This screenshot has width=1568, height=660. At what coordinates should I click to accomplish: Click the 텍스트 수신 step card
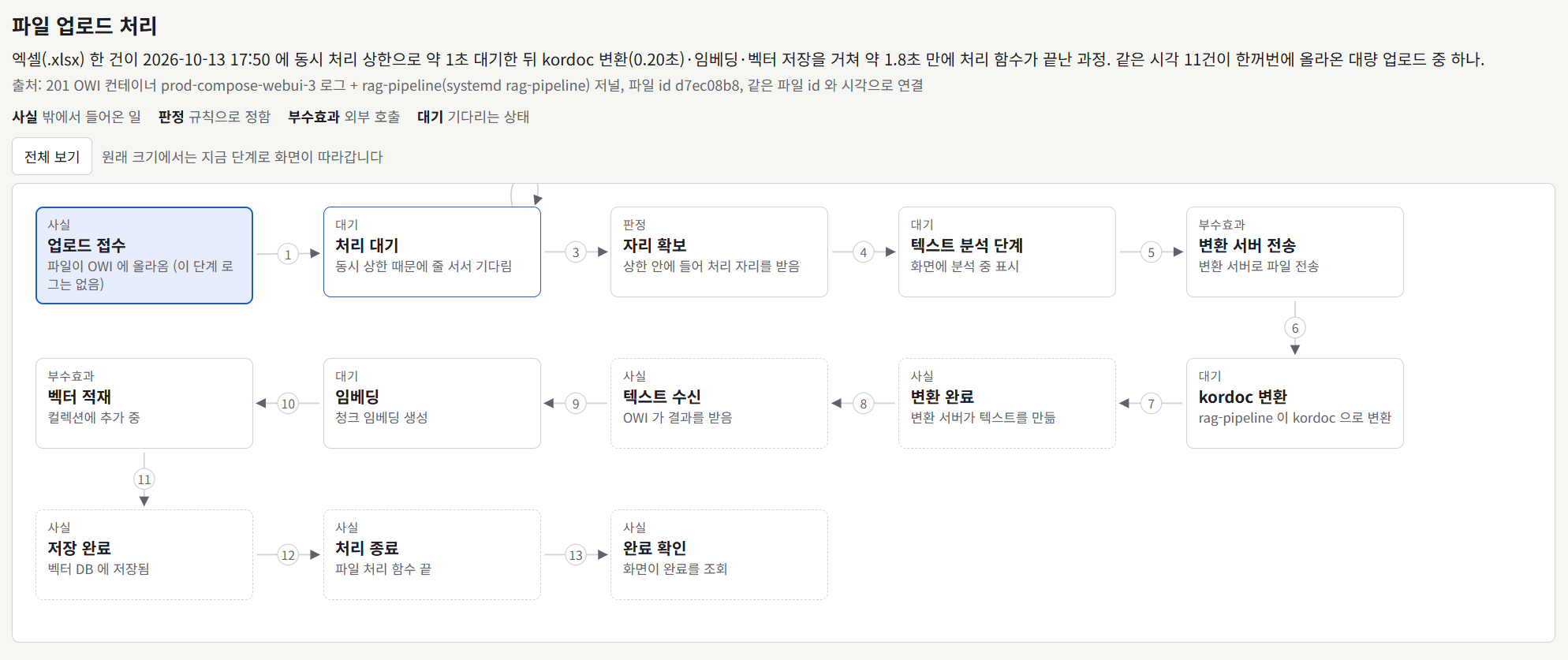(x=719, y=403)
